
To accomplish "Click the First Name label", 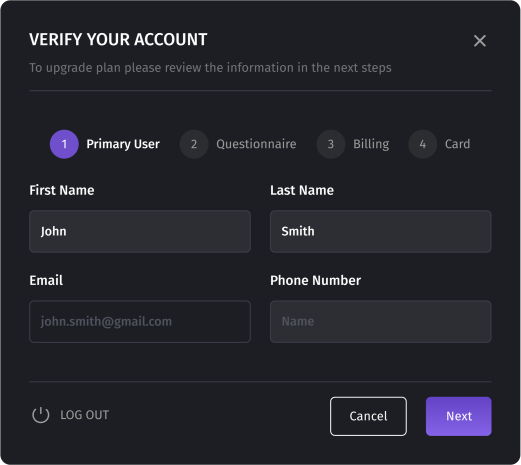I will point(62,190).
